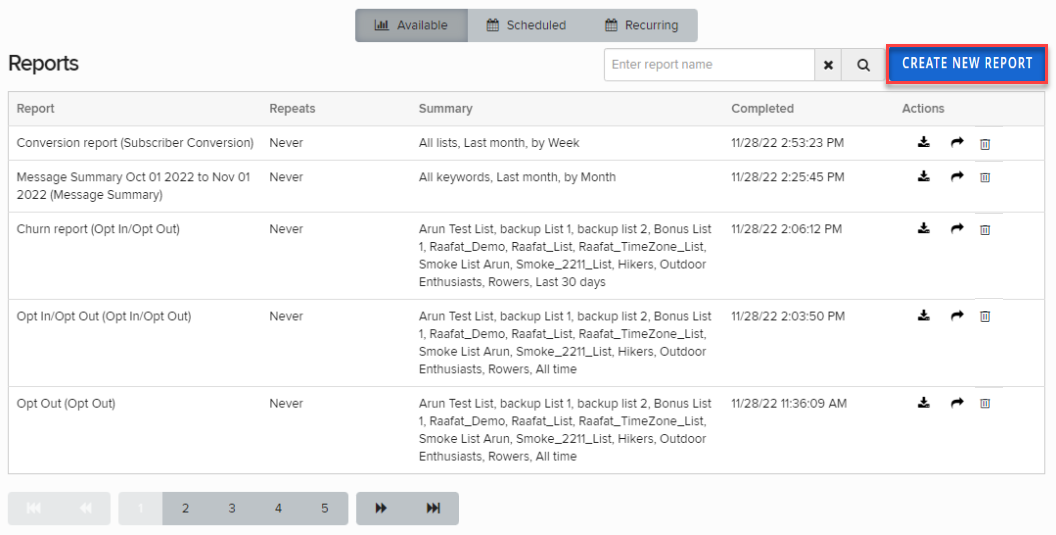Download the Message Summary report
Screen dimensions: 1056x535
click(923, 177)
